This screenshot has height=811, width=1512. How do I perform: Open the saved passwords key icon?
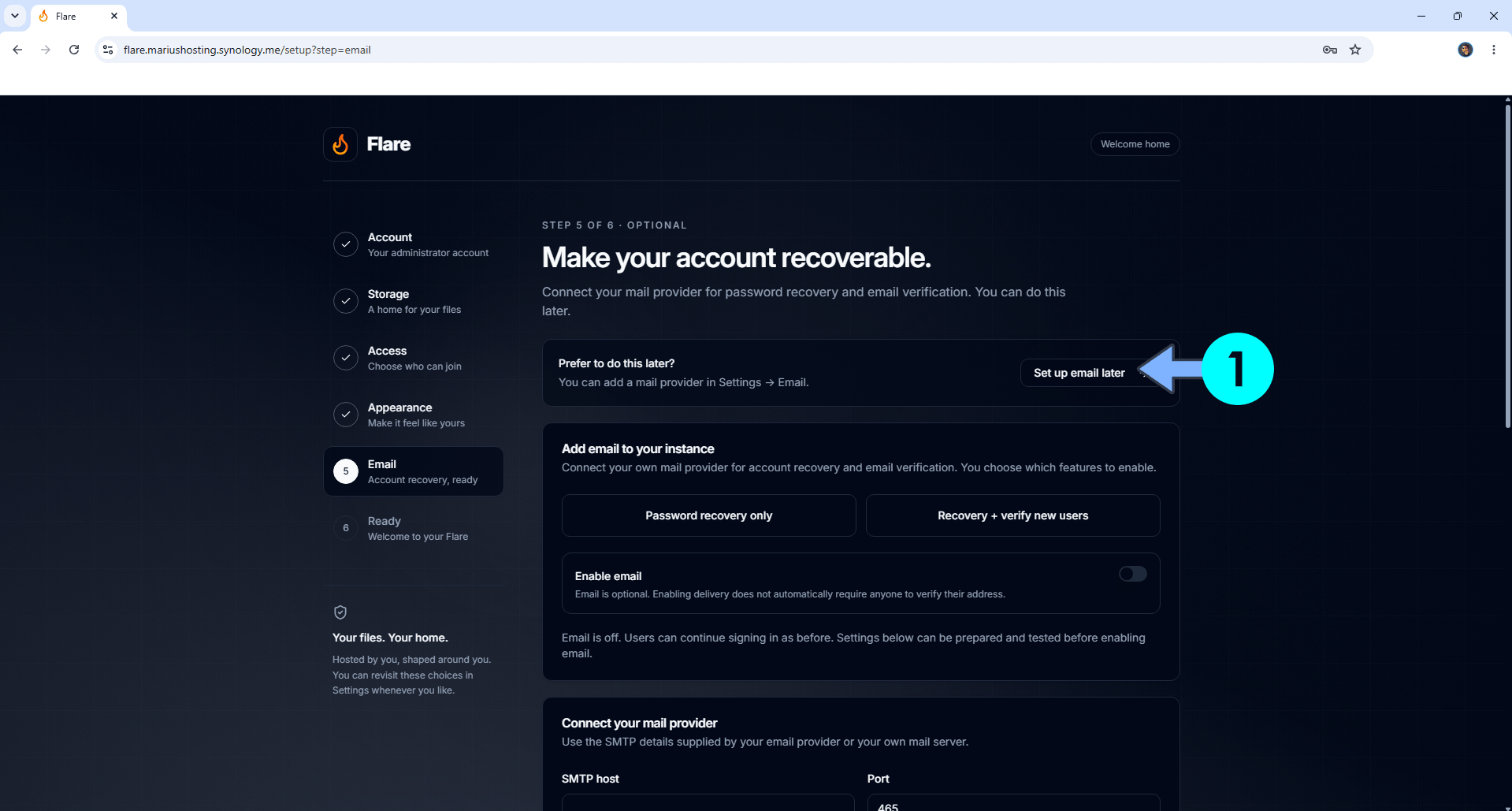pos(1330,50)
